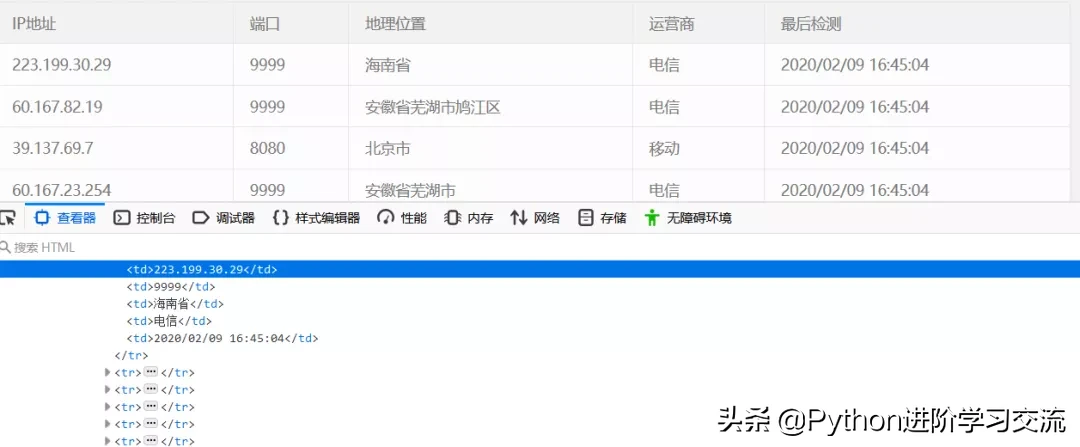The width and height of the screenshot is (1080, 447).
Task: Click the 样式编辑器 curly braces icon
Action: pyautogui.click(x=281, y=217)
